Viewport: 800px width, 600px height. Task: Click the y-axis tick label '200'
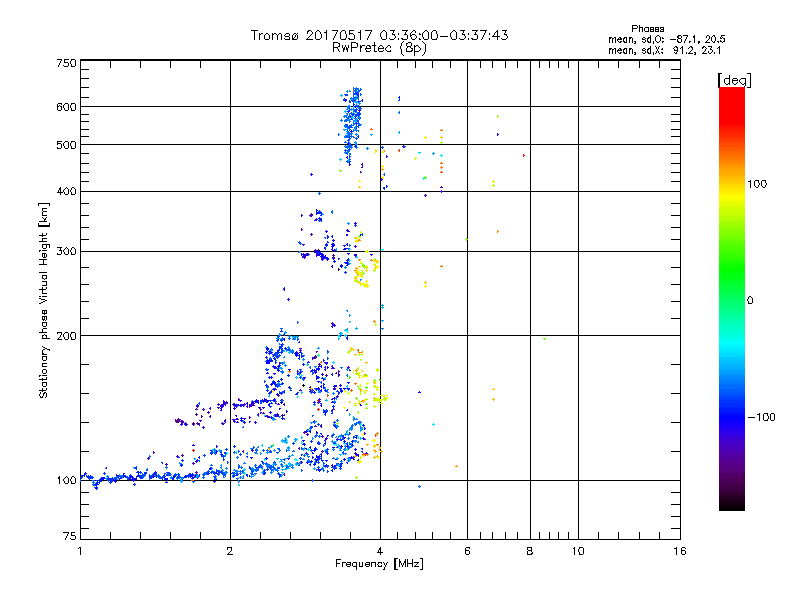(66, 336)
